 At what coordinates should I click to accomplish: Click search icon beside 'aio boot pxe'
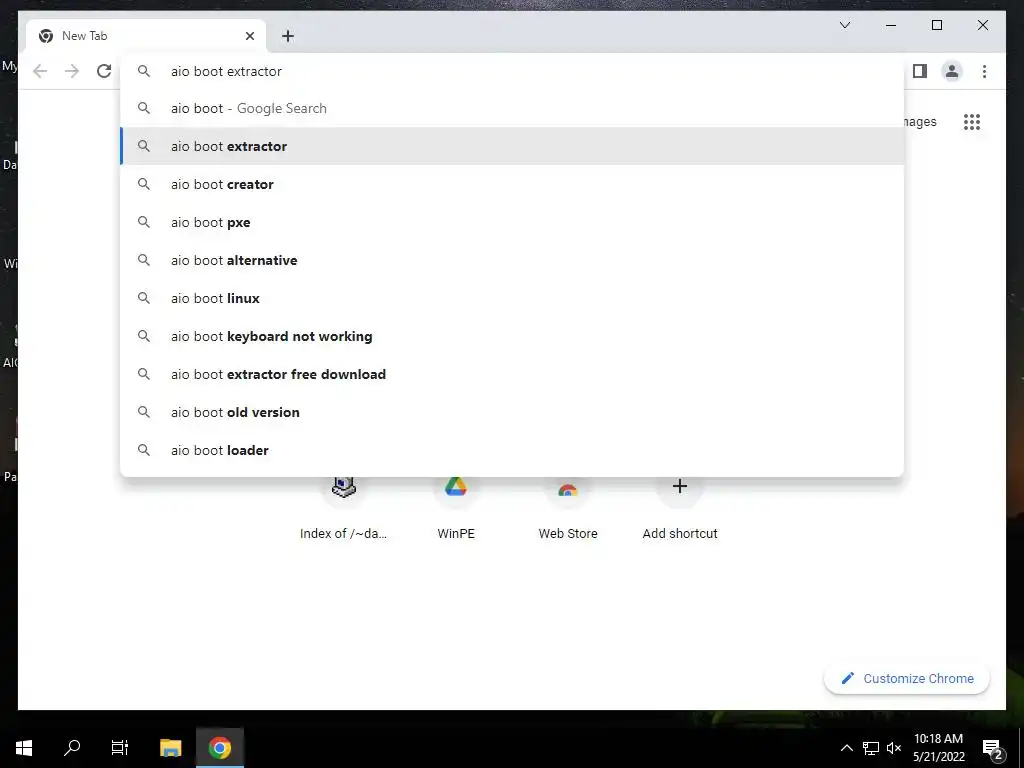pos(144,222)
